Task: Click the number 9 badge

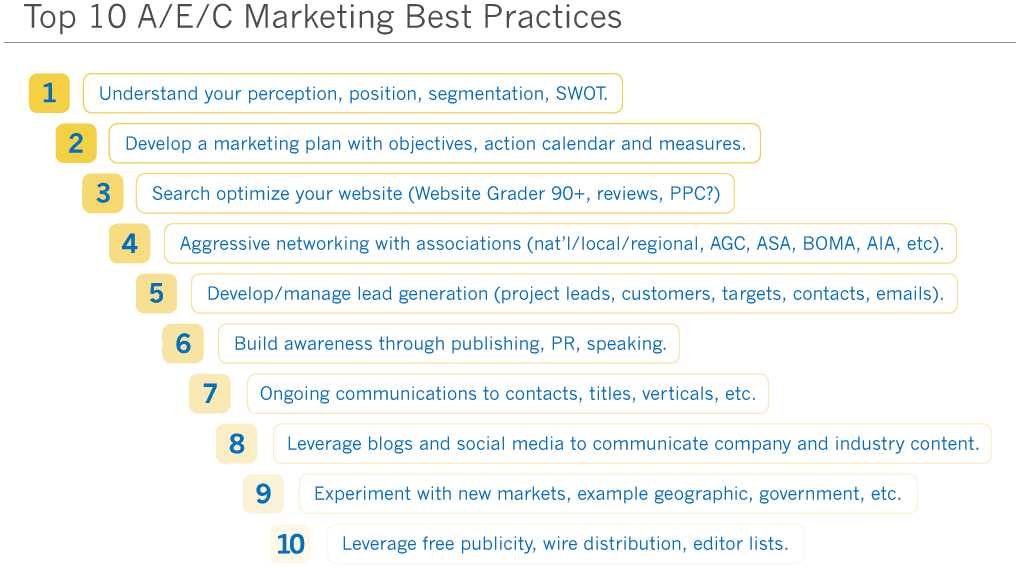Action: [x=263, y=494]
